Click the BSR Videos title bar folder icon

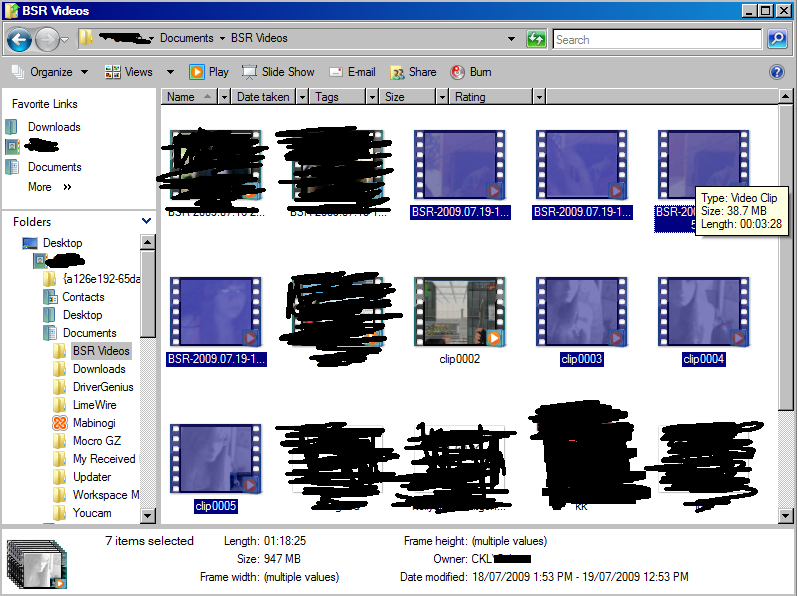coord(11,11)
